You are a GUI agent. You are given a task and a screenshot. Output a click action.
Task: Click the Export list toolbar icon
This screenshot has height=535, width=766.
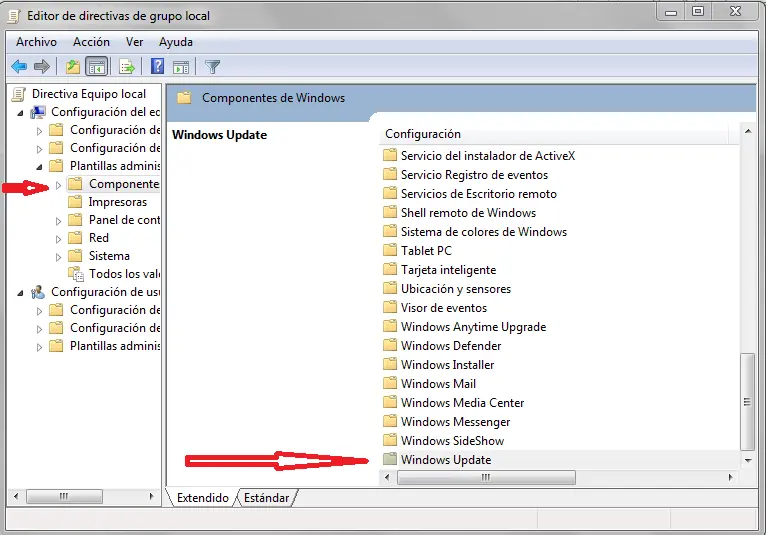click(127, 66)
